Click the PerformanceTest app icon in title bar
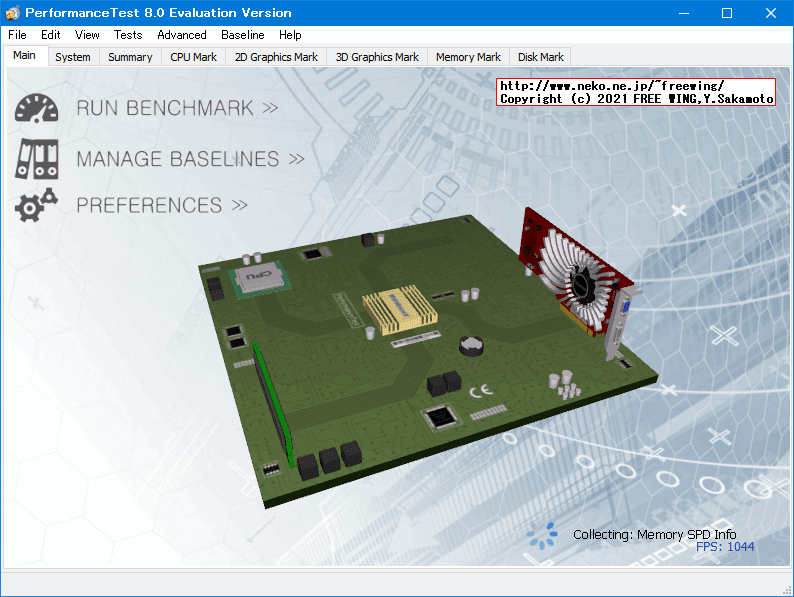Screen dimensions: 794x597 tap(12, 13)
